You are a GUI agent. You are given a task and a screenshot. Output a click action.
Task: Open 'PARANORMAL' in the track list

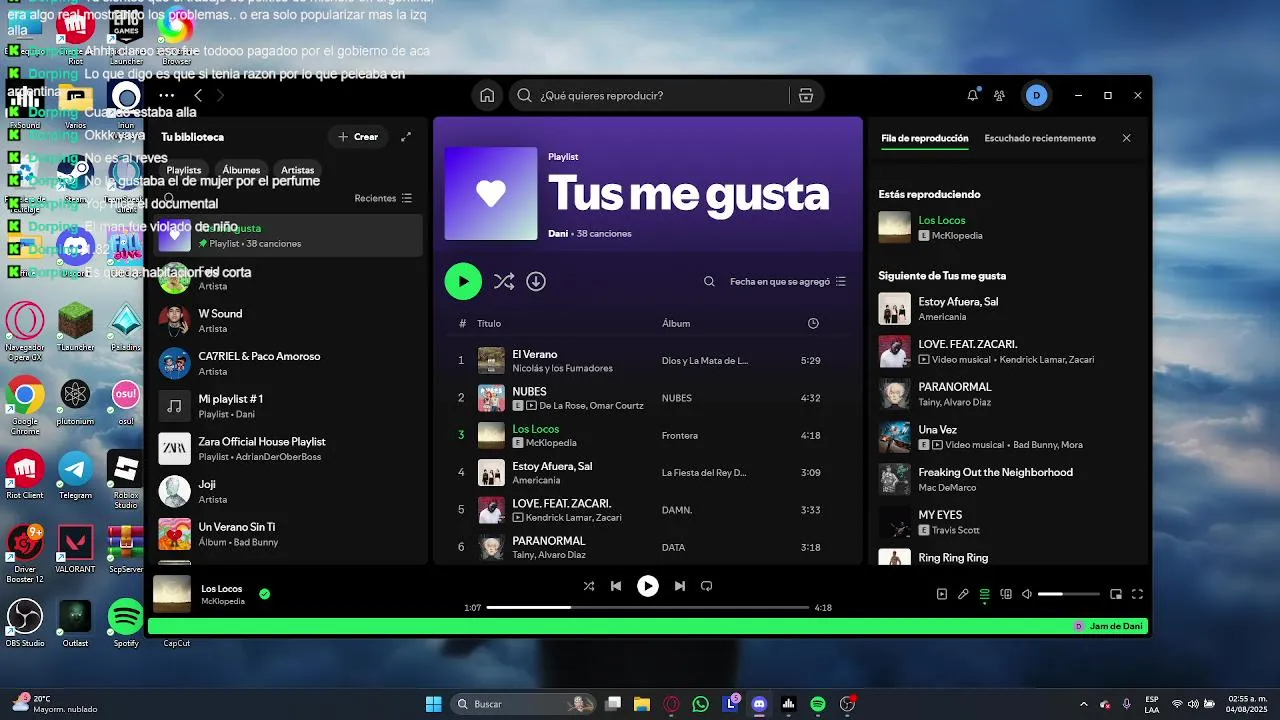548,541
